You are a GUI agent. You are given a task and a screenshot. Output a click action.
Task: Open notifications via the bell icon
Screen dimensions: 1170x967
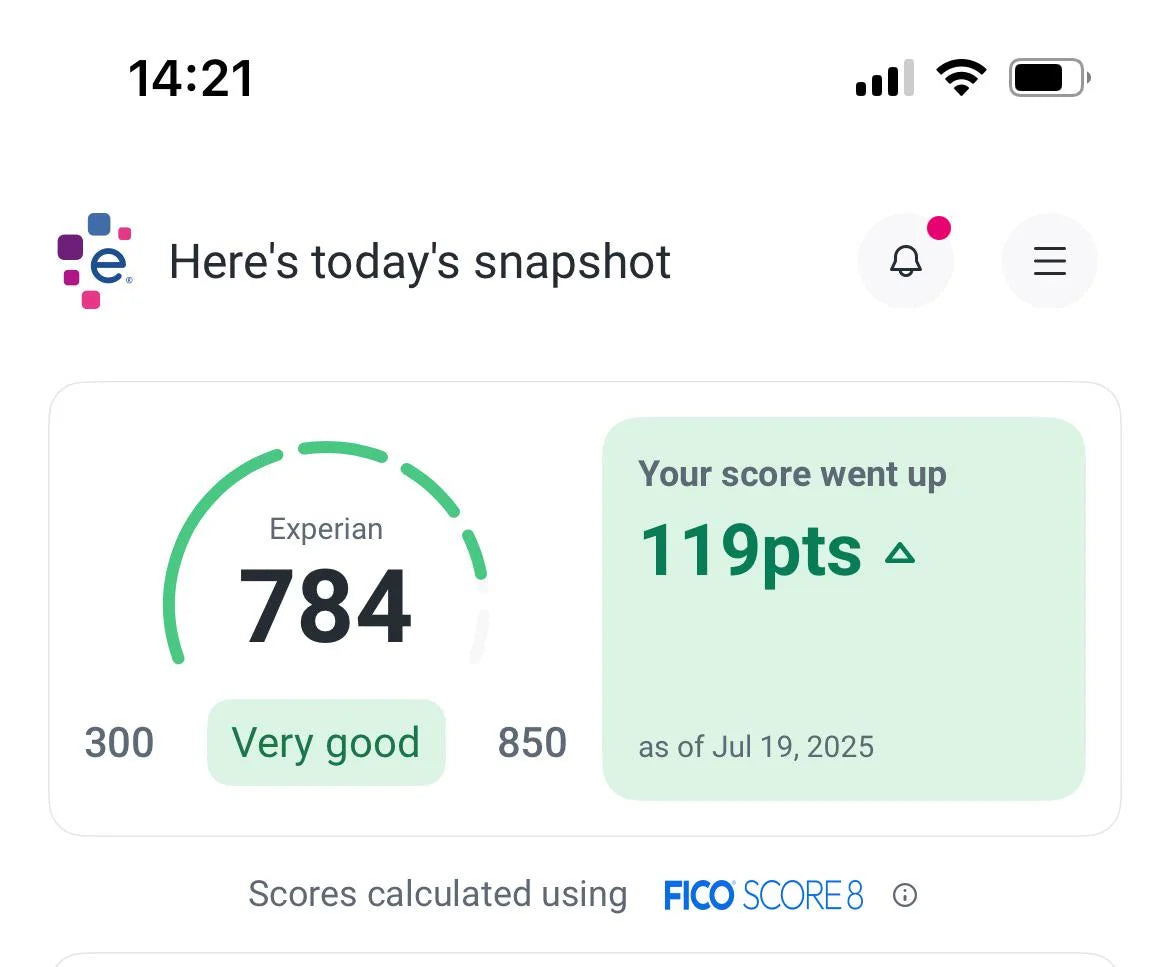coord(906,261)
